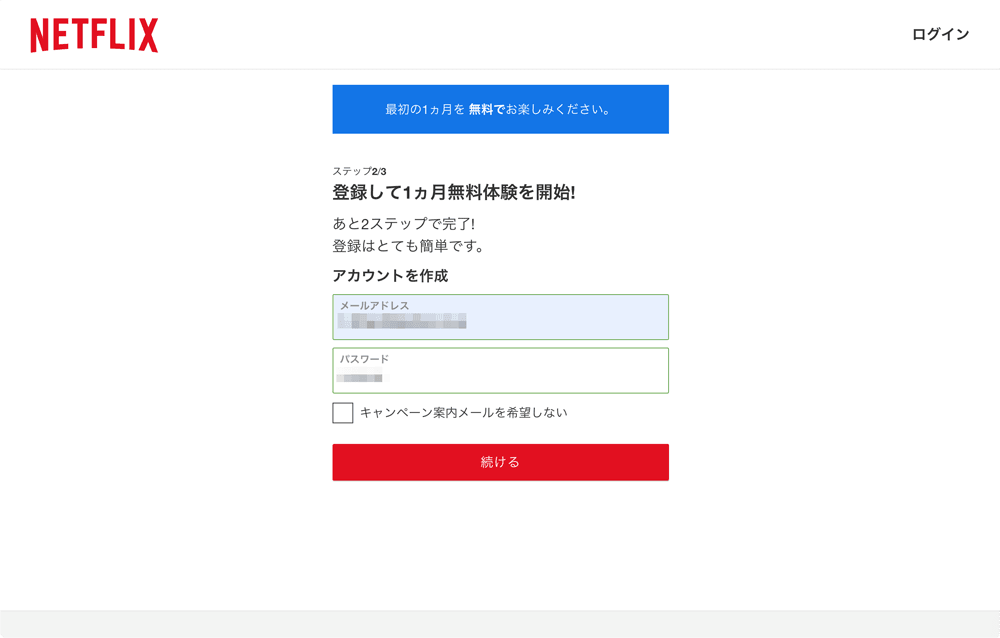Click the 登録して1ヵ月無料体験を開始! heading

tap(453, 192)
